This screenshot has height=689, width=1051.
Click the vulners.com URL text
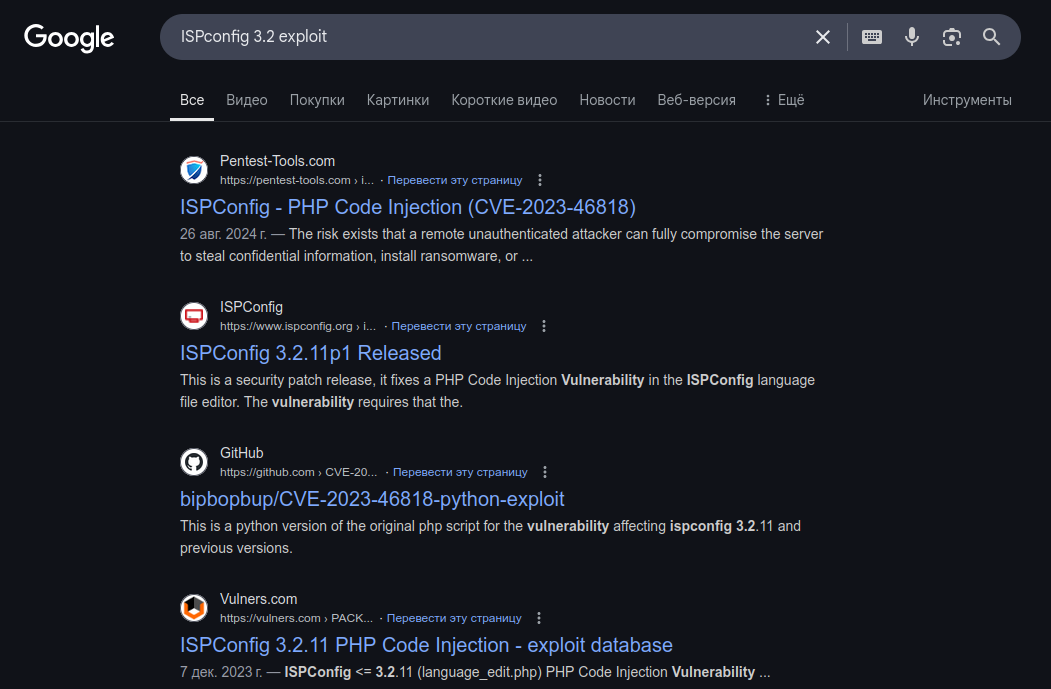coord(296,619)
